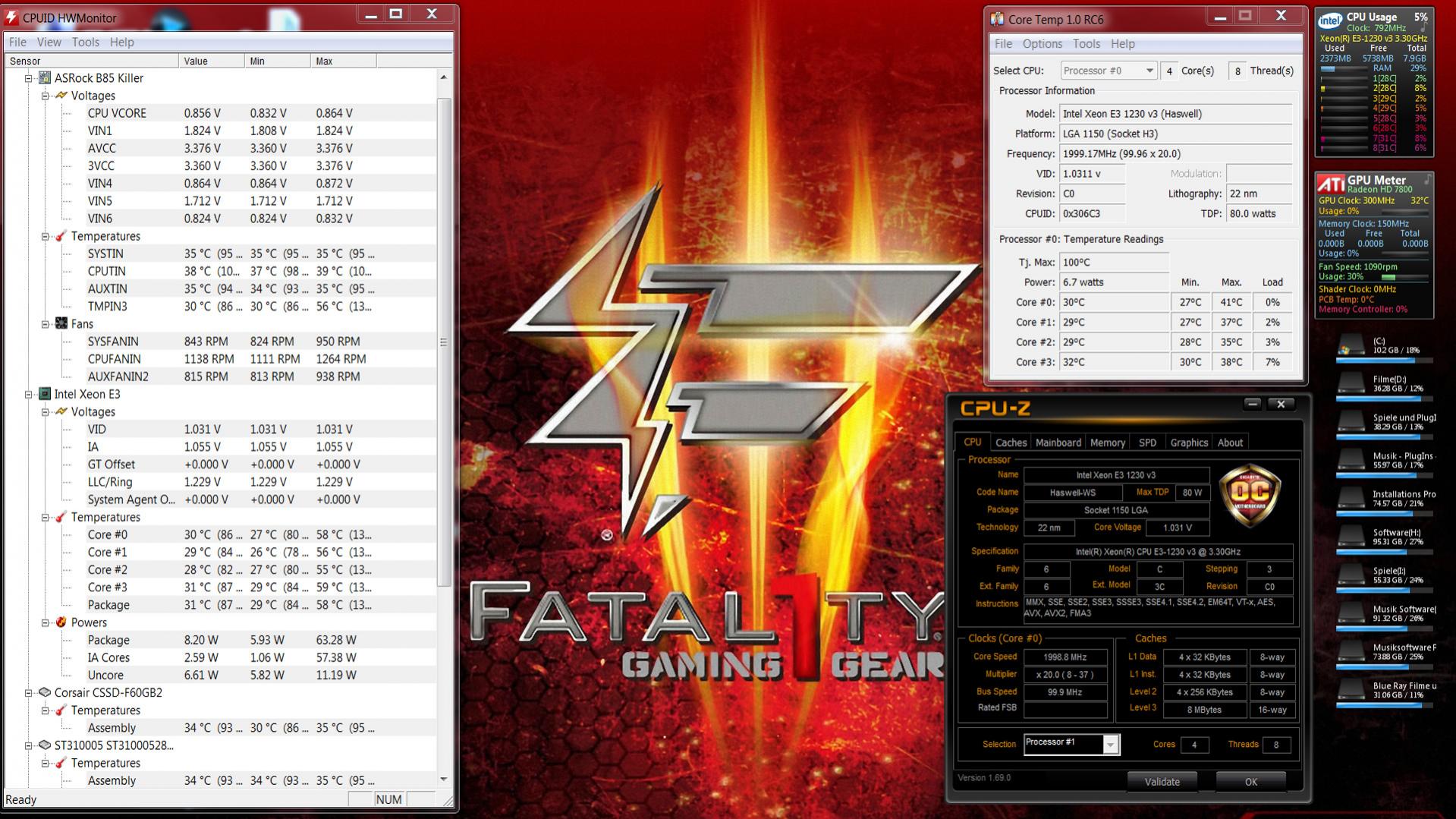Click the ASRock Voltages lightning icon

pyautogui.click(x=61, y=96)
